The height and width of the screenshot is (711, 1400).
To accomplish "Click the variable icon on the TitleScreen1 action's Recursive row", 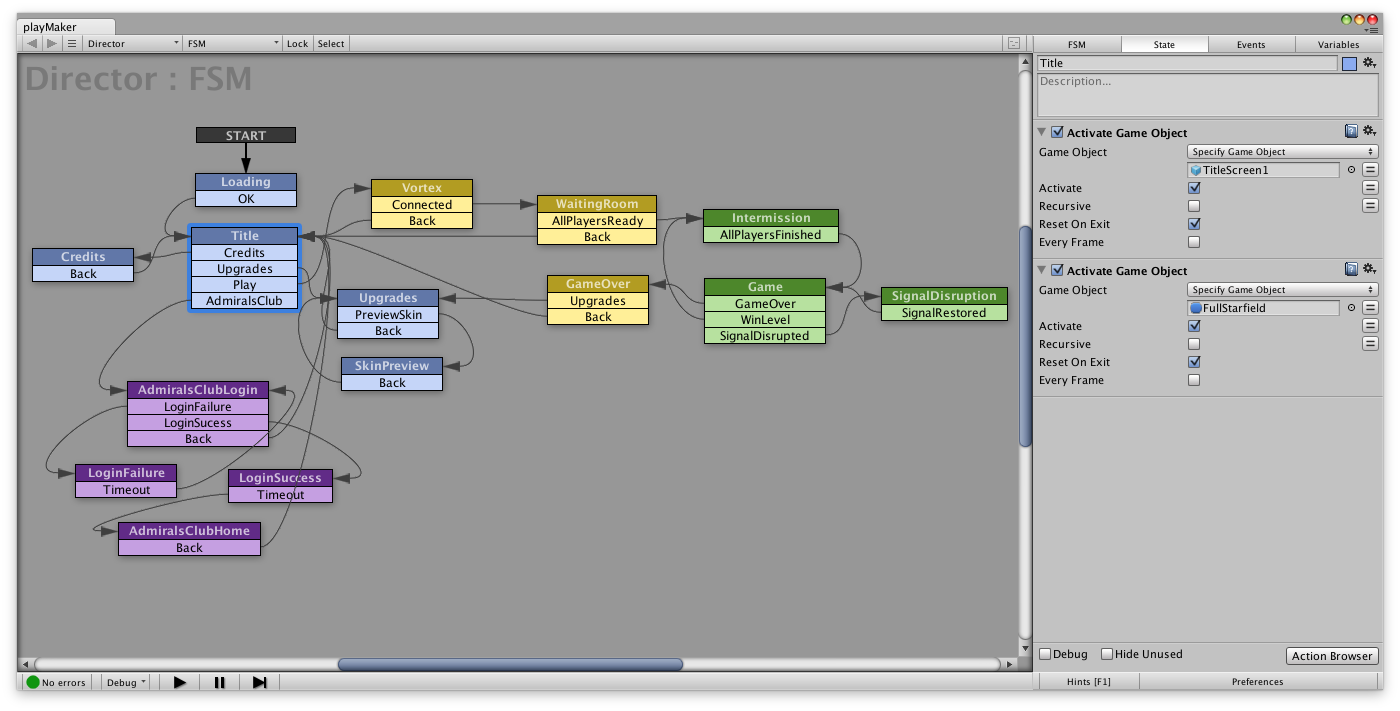I will click(1370, 206).
